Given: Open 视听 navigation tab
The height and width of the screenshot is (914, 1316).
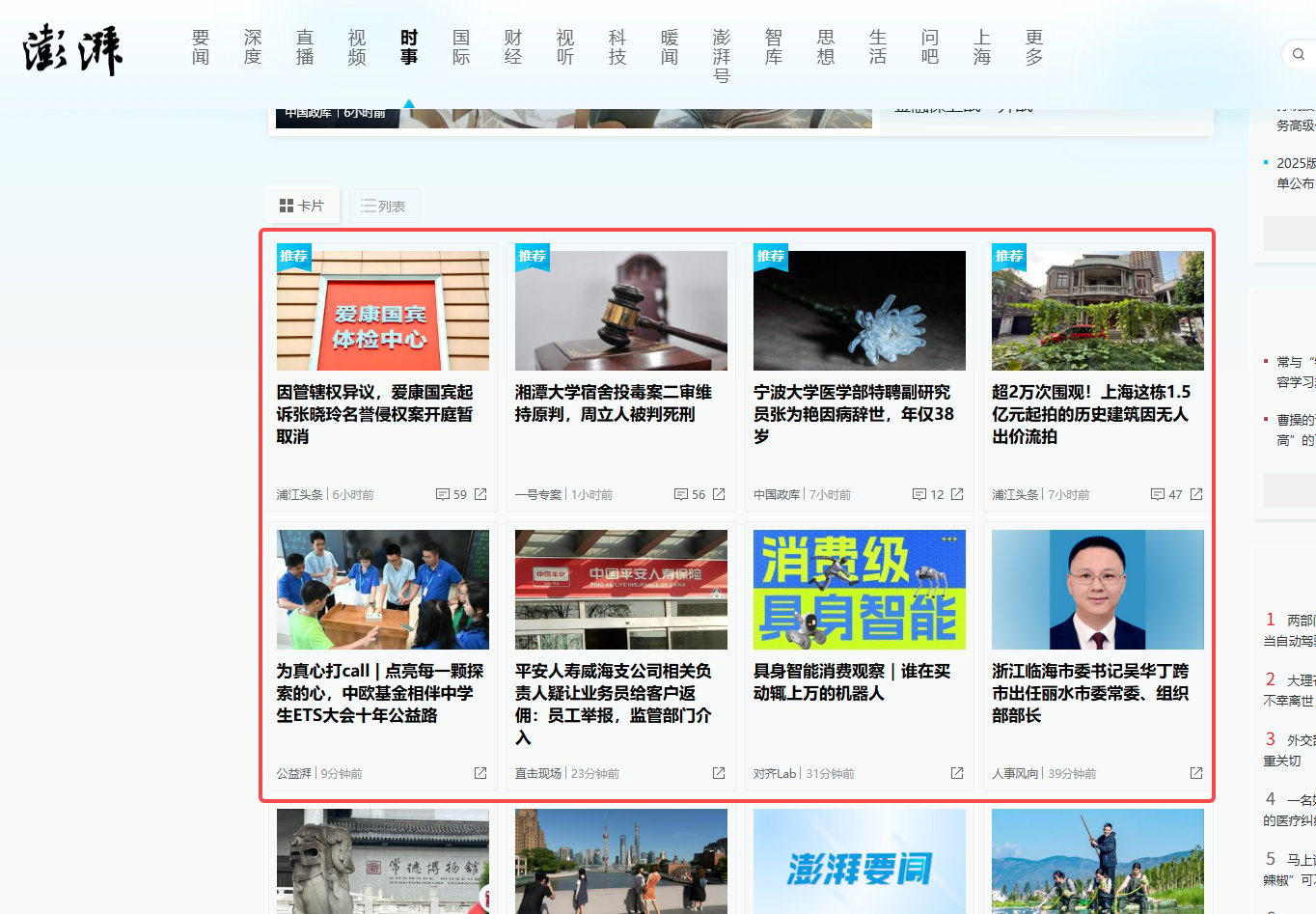Looking at the screenshot, I should (x=565, y=47).
